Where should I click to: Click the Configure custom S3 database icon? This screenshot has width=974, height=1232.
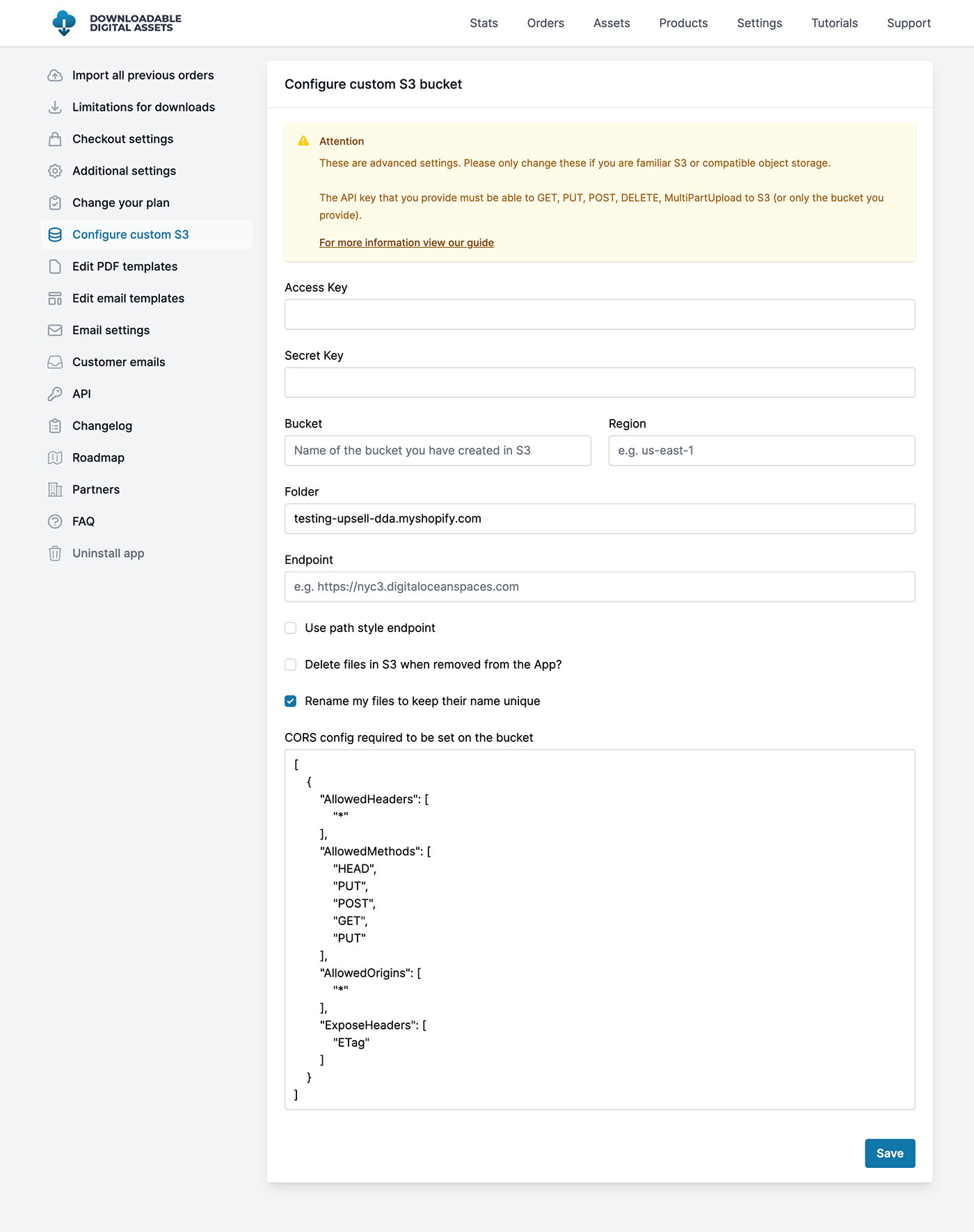pyautogui.click(x=55, y=235)
